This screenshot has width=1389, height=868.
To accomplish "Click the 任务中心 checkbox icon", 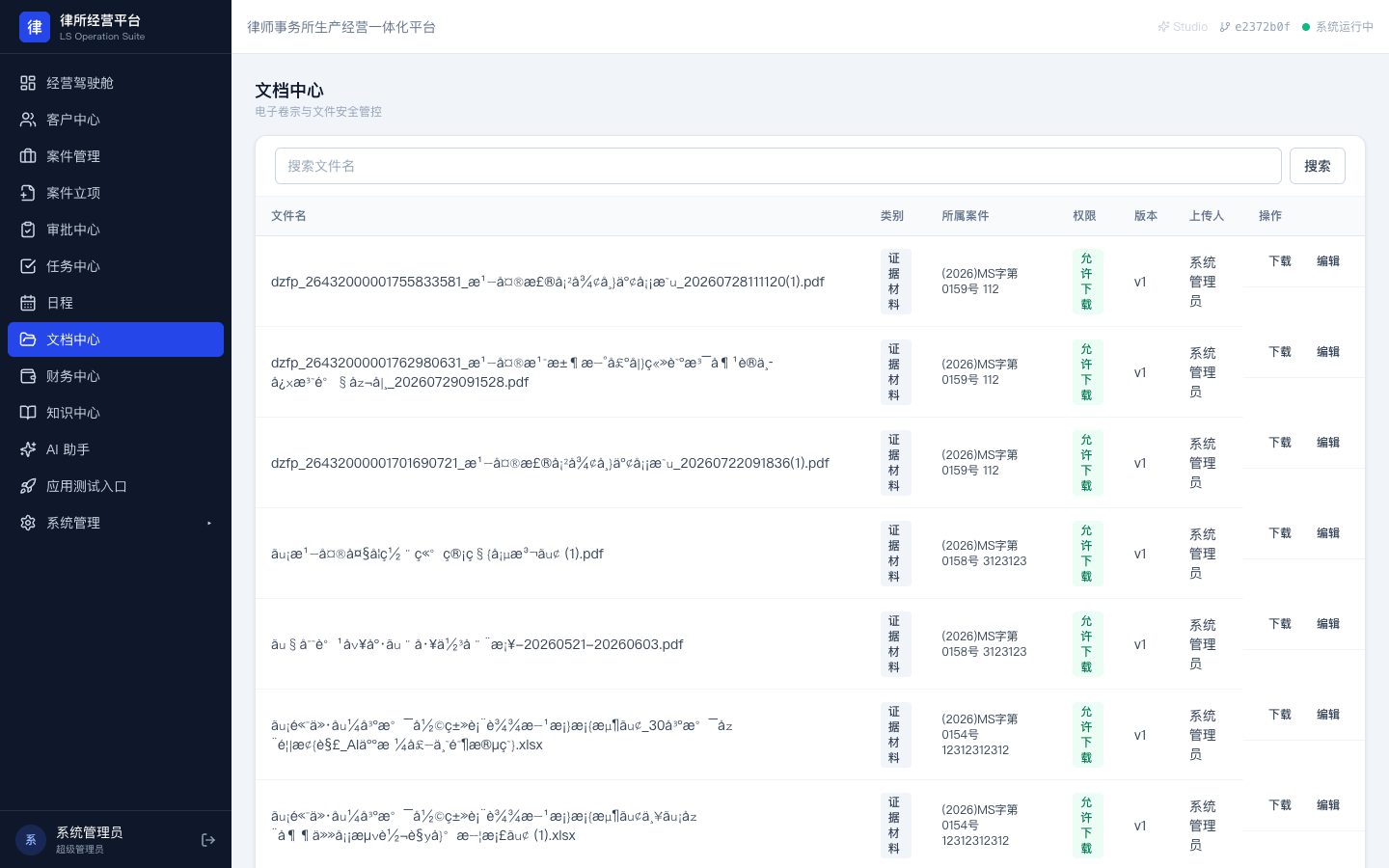I will pyautogui.click(x=28, y=266).
